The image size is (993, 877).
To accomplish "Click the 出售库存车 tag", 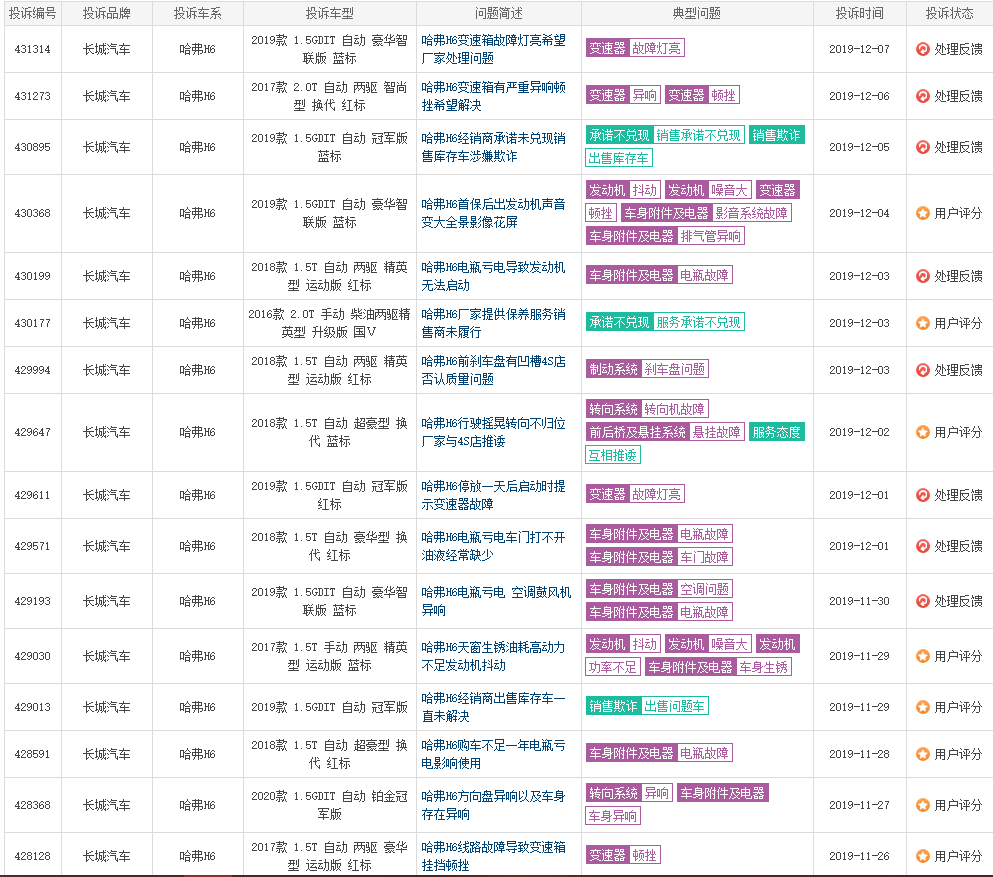I will click(619, 158).
